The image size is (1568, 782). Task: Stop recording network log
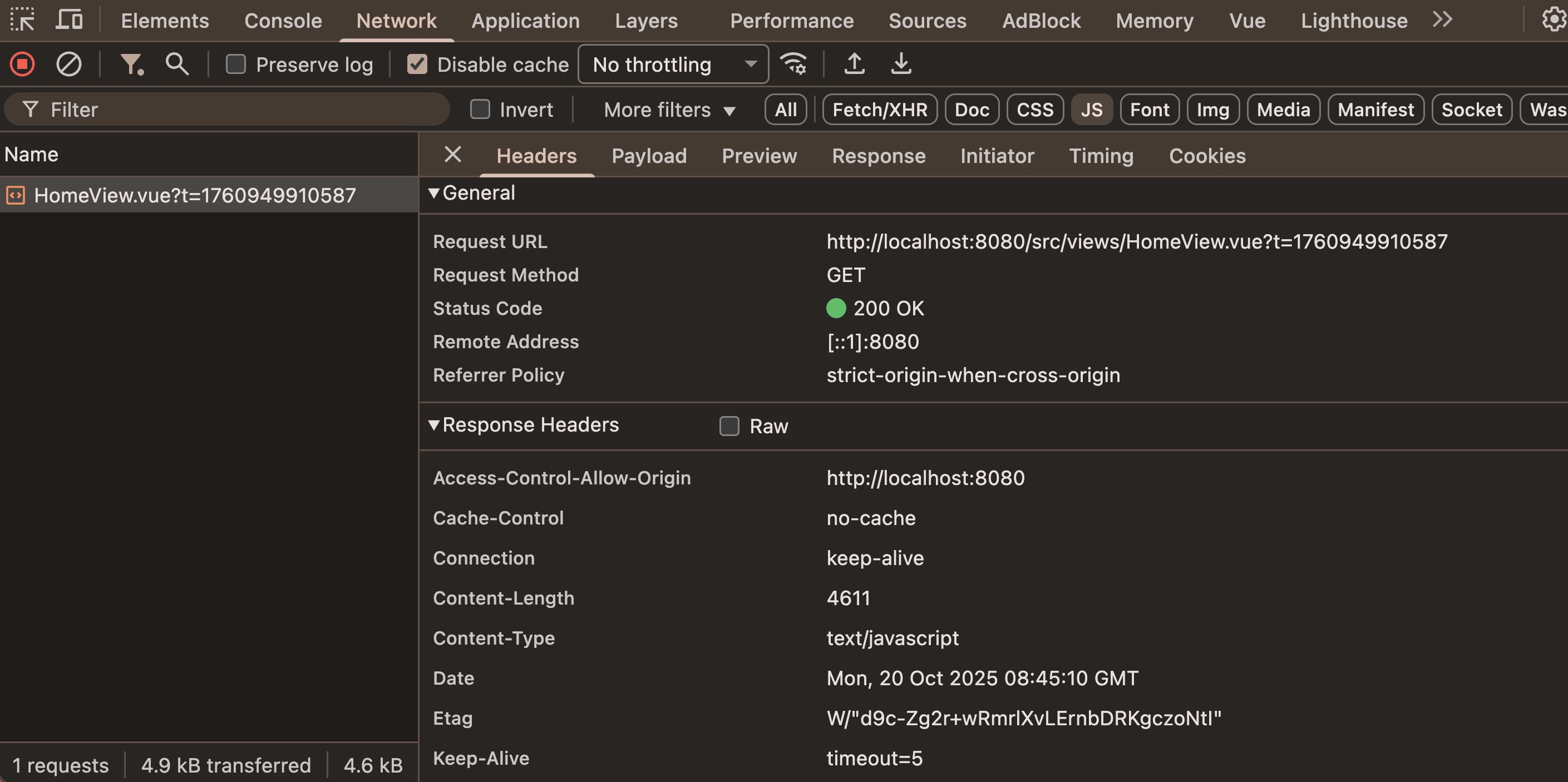22,64
